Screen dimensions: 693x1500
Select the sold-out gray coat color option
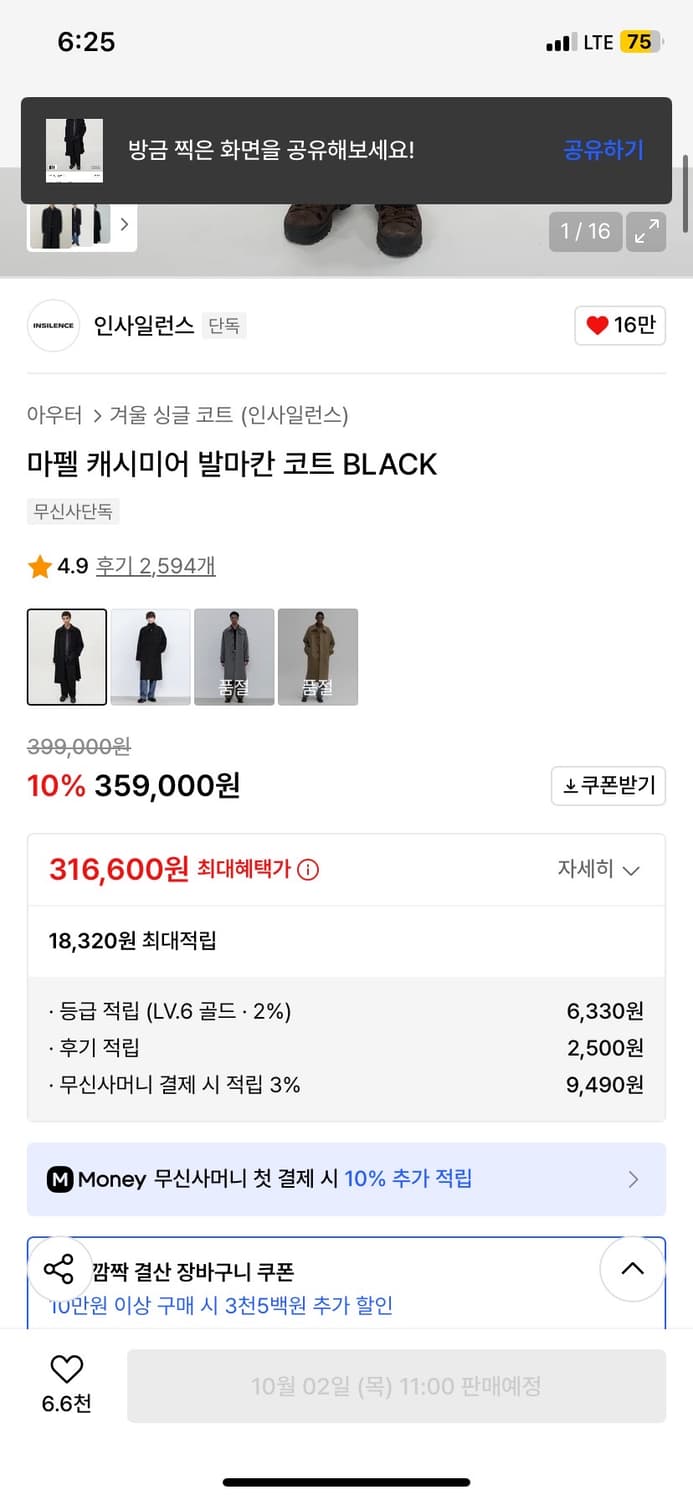pos(234,657)
